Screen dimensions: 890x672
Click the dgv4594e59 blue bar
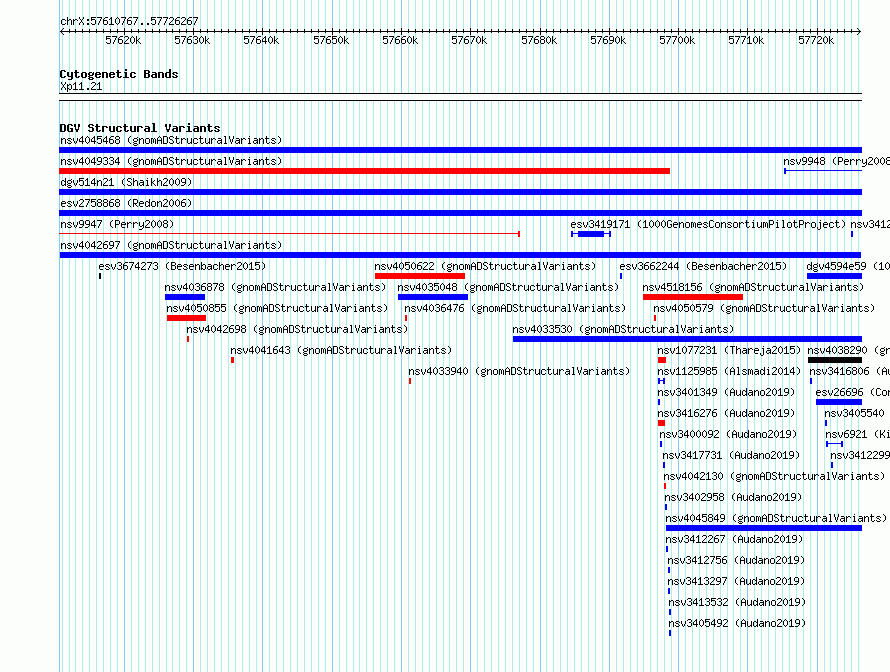tap(834, 276)
